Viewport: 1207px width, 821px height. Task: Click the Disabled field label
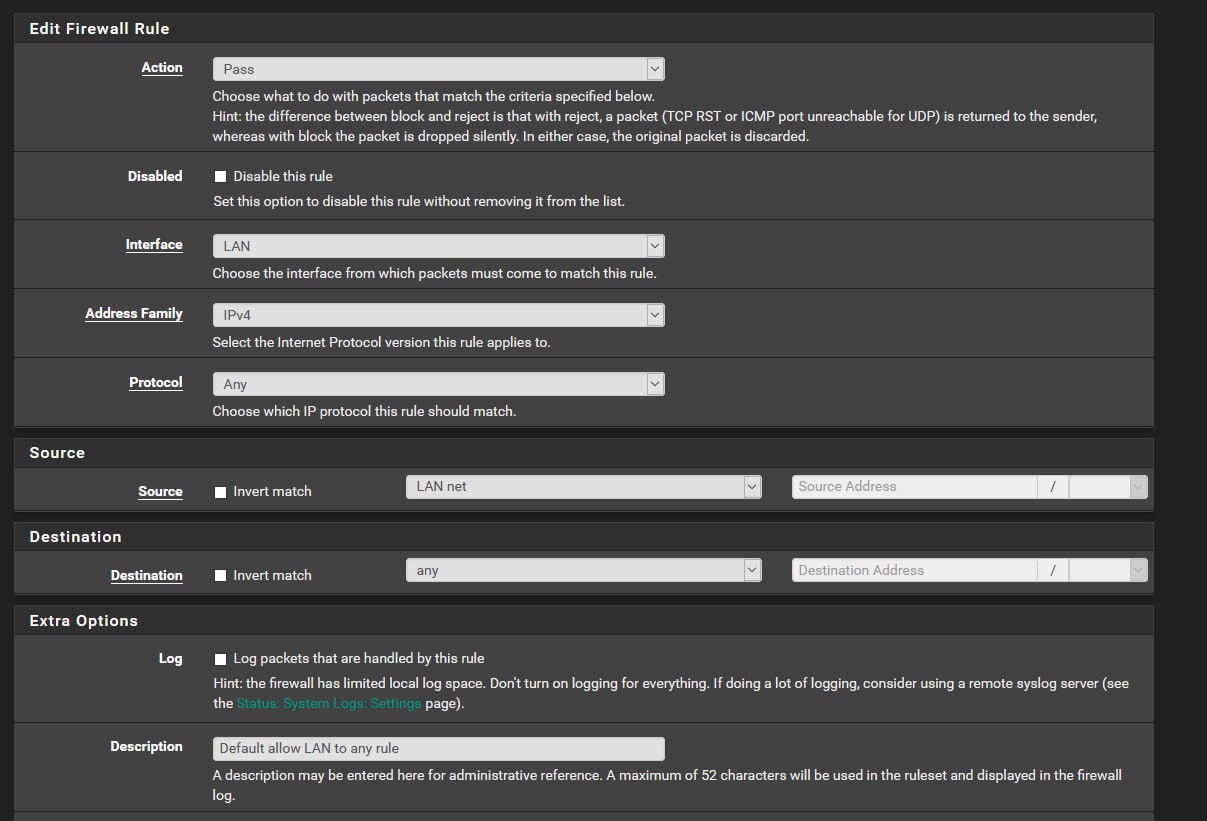(x=155, y=176)
